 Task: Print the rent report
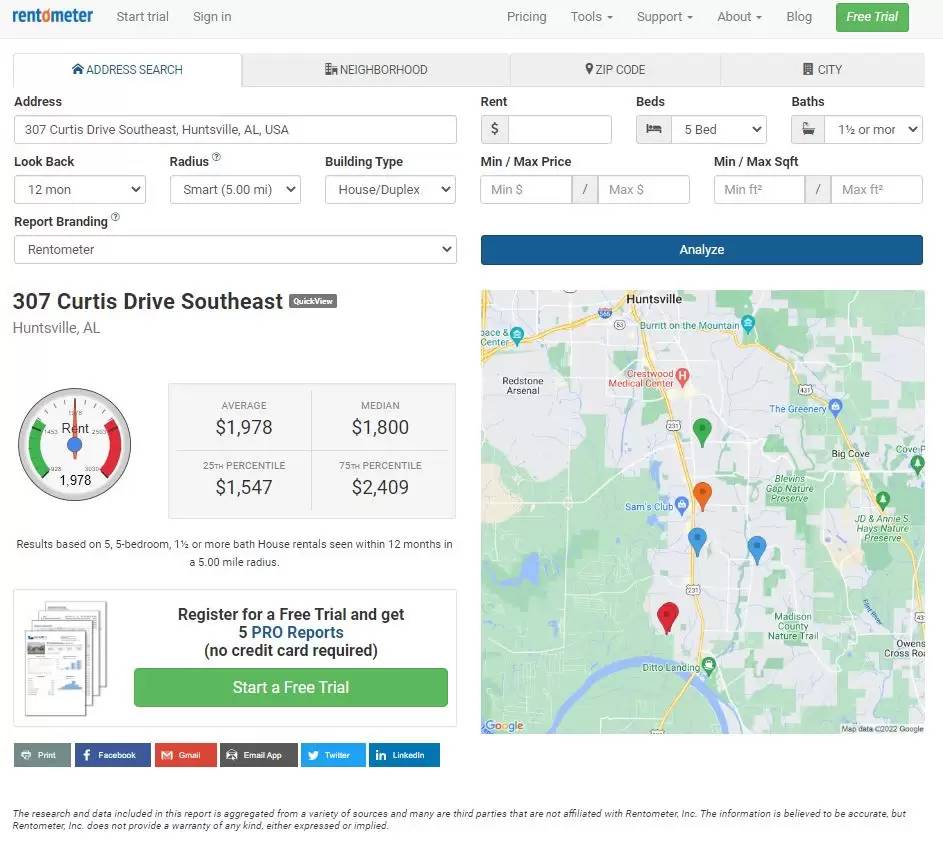42,755
